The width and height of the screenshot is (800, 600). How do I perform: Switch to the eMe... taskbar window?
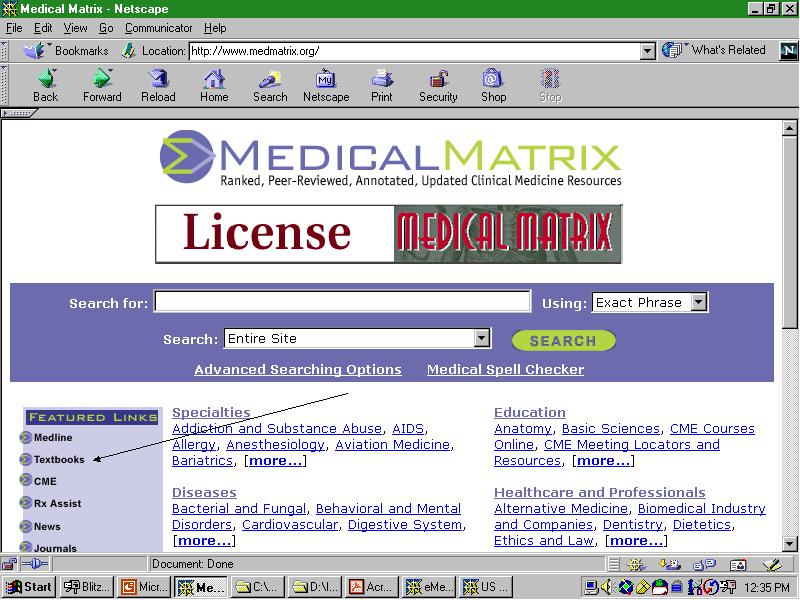[x=430, y=587]
